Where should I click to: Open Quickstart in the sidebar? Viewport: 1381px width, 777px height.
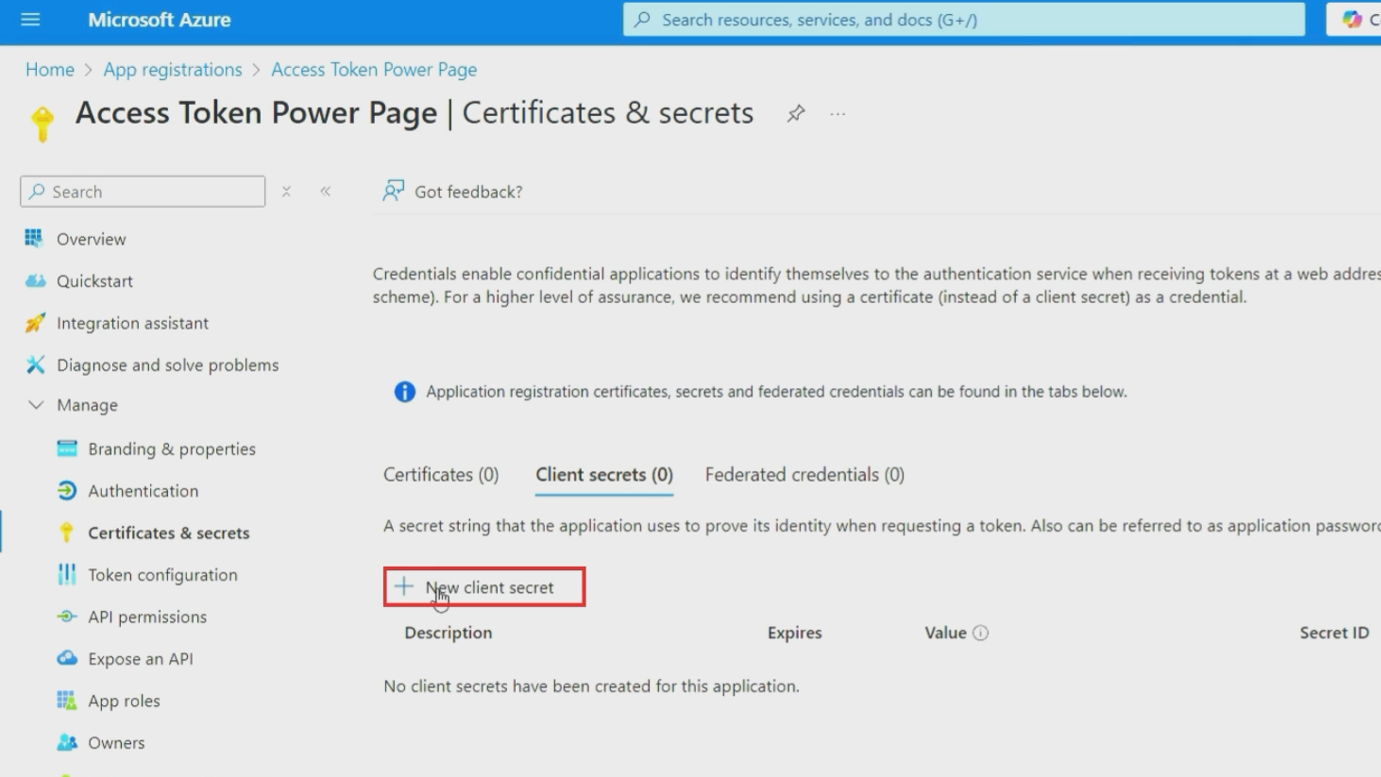(x=95, y=281)
